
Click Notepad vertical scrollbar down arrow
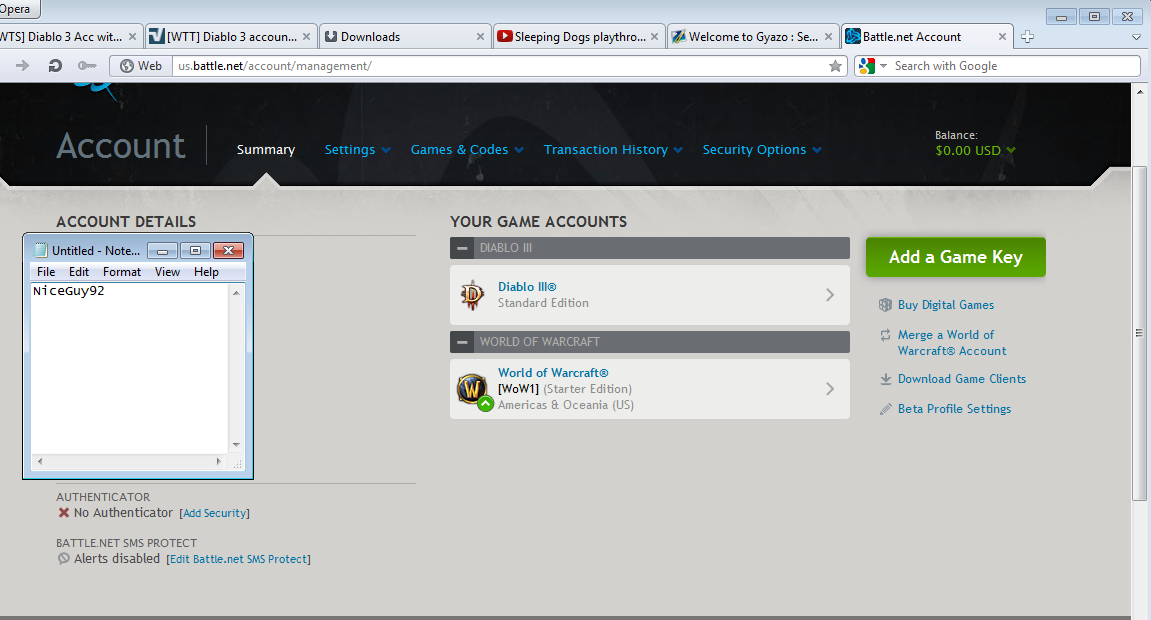[236, 445]
